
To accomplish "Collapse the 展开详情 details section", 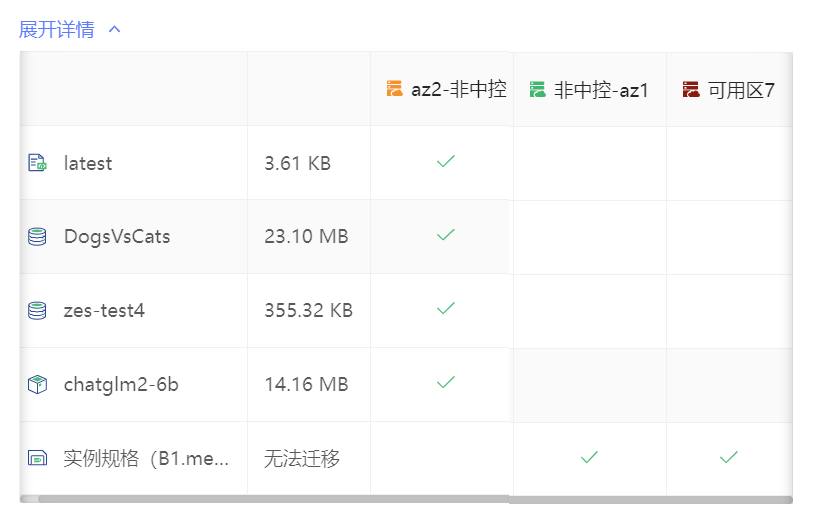I will [x=57, y=30].
